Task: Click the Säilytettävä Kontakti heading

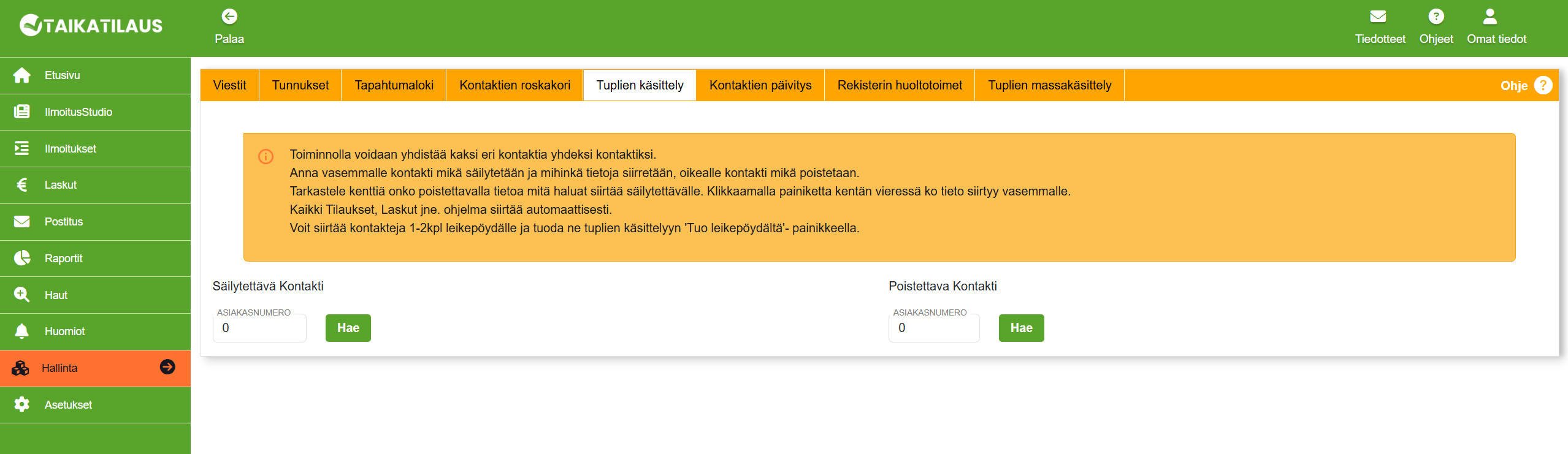Action: pyautogui.click(x=268, y=286)
